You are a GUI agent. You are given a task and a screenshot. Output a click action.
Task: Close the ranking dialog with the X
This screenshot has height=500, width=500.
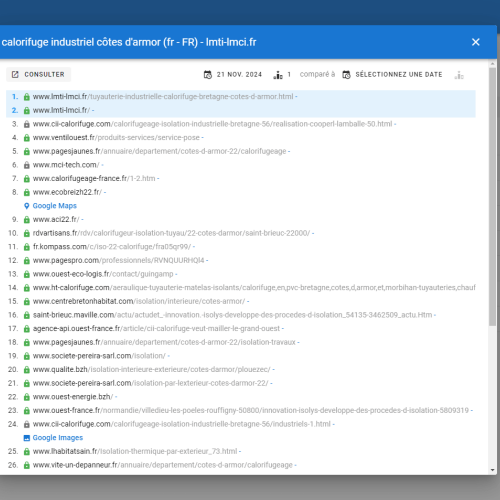click(x=476, y=42)
